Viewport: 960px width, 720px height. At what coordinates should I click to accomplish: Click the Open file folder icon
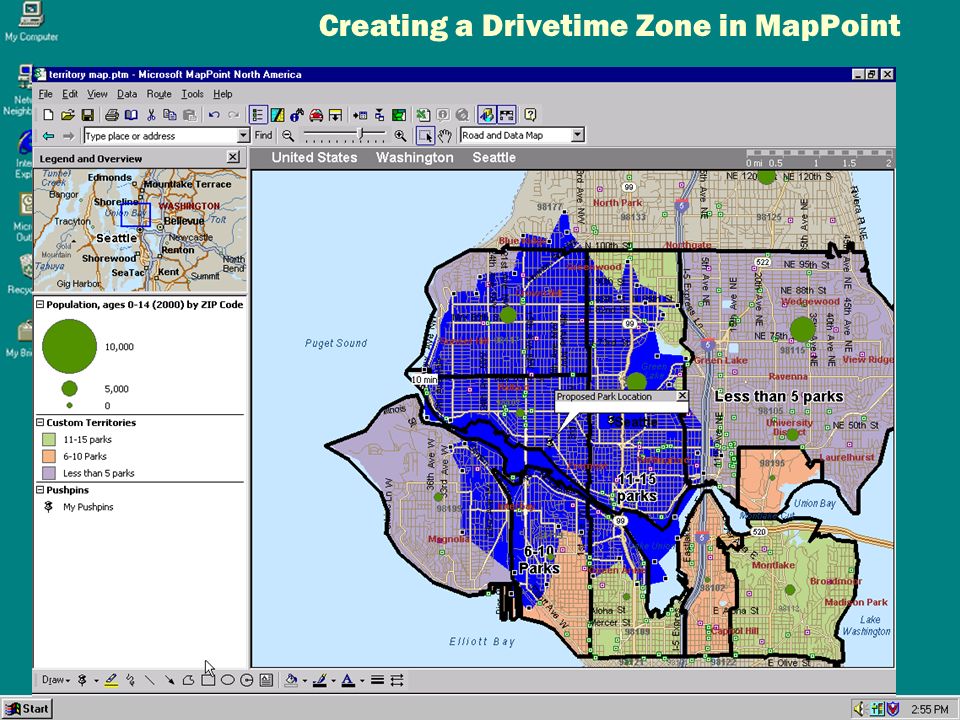pyautogui.click(x=67, y=115)
